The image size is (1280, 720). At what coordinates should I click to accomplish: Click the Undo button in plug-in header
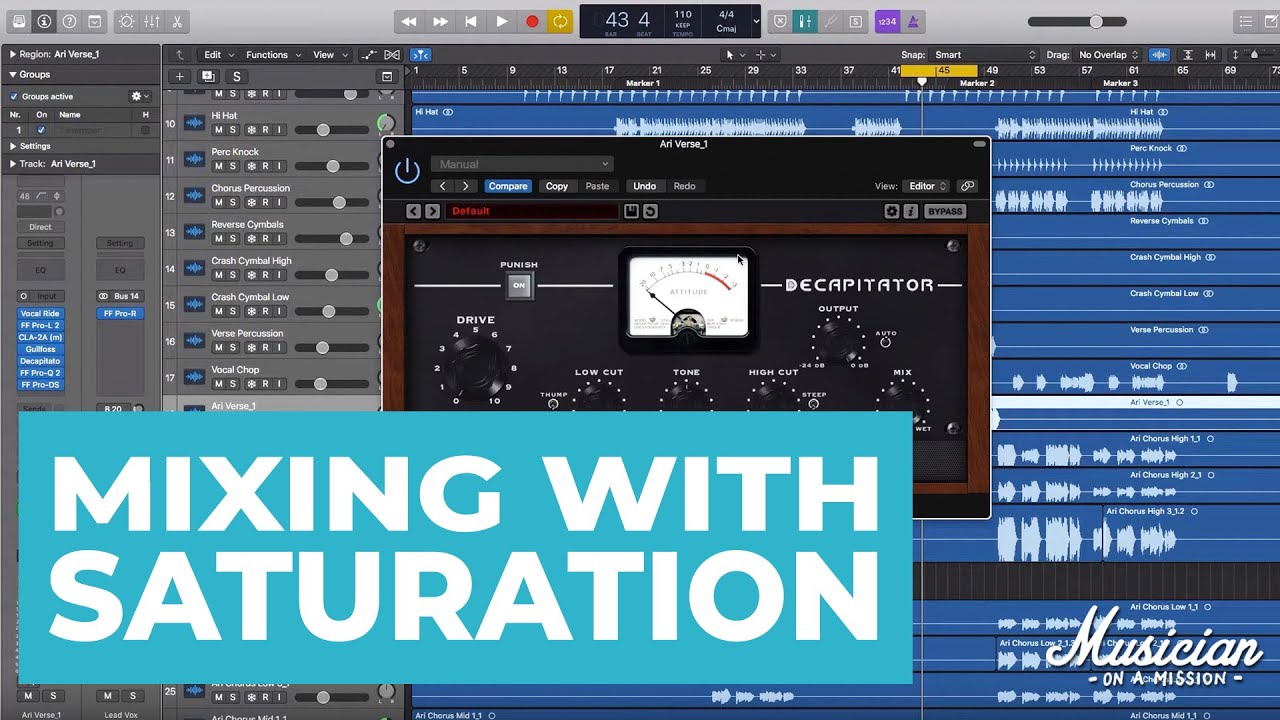(x=645, y=186)
